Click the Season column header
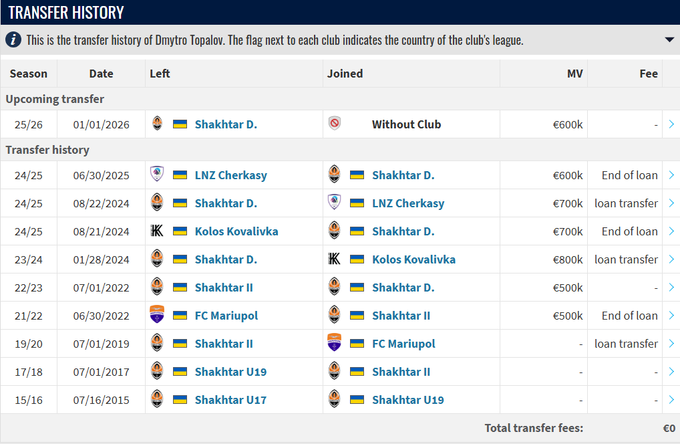The height and width of the screenshot is (444, 680). pyautogui.click(x=28, y=73)
